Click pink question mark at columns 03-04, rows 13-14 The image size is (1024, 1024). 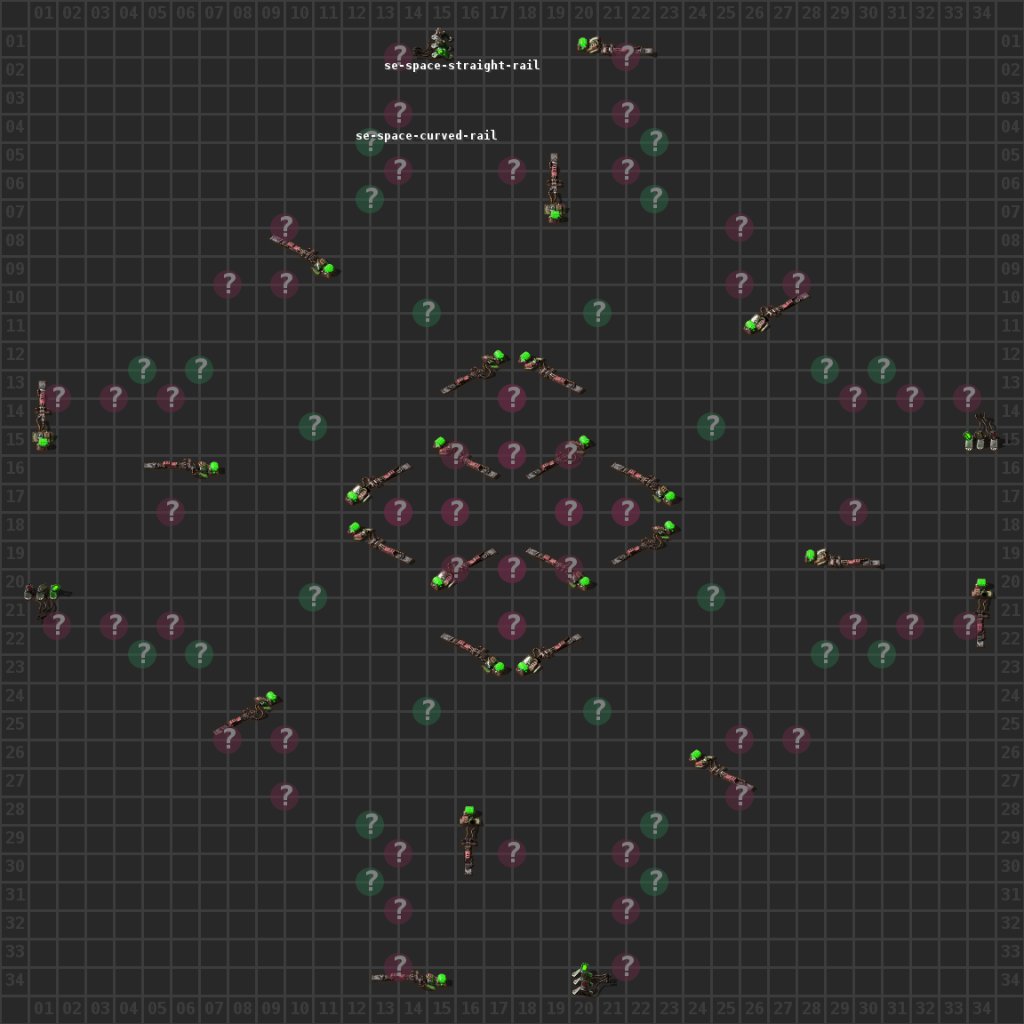(x=114, y=398)
